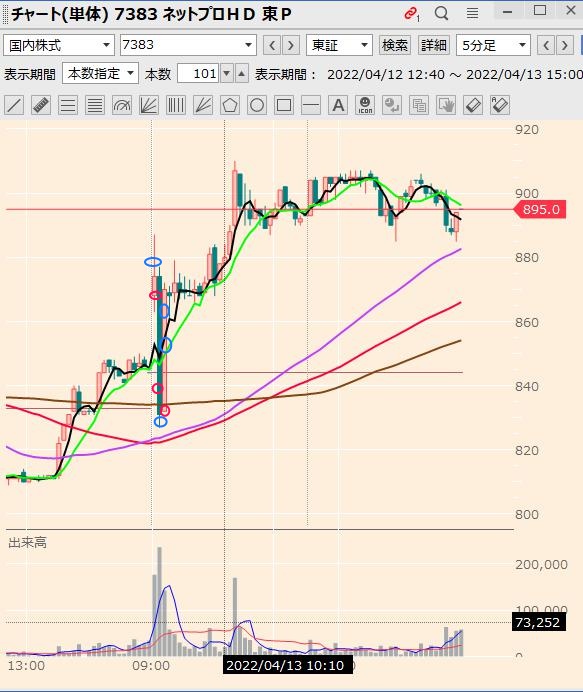Open the 7383 stock code dropdown
This screenshot has width=583, height=692.
[x=188, y=45]
